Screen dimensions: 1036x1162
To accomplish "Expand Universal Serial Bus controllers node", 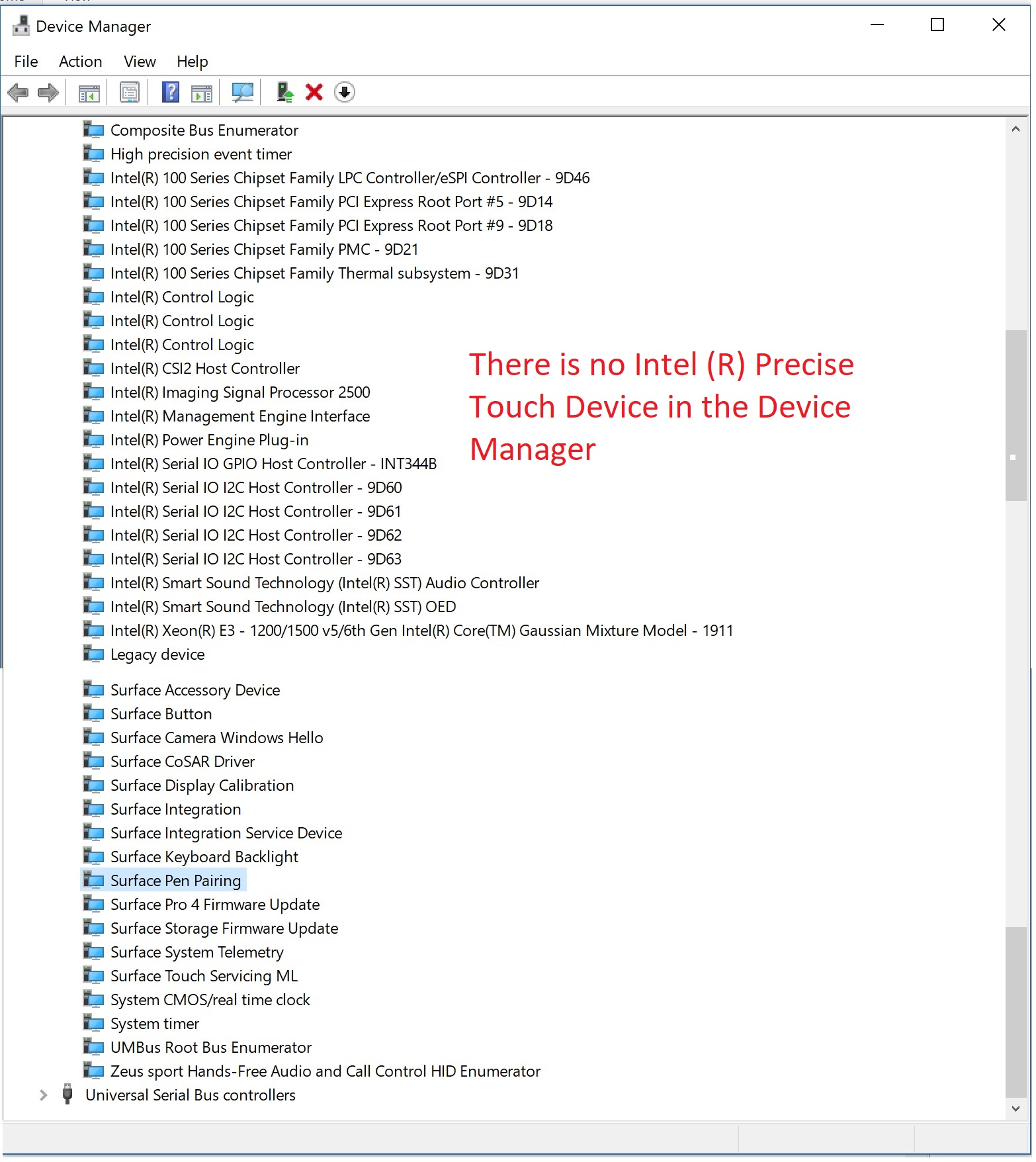I will point(43,1095).
